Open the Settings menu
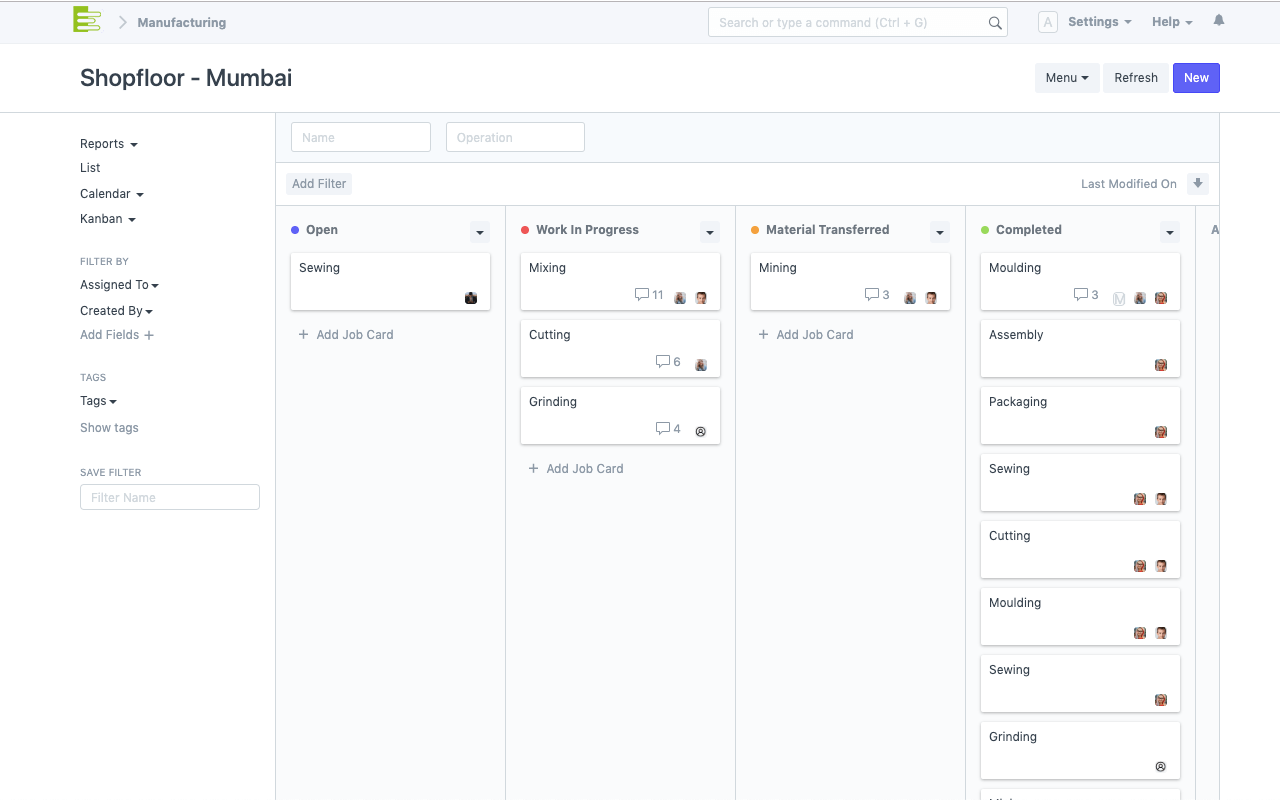Image resolution: width=1280 pixels, height=800 pixels. click(1099, 22)
